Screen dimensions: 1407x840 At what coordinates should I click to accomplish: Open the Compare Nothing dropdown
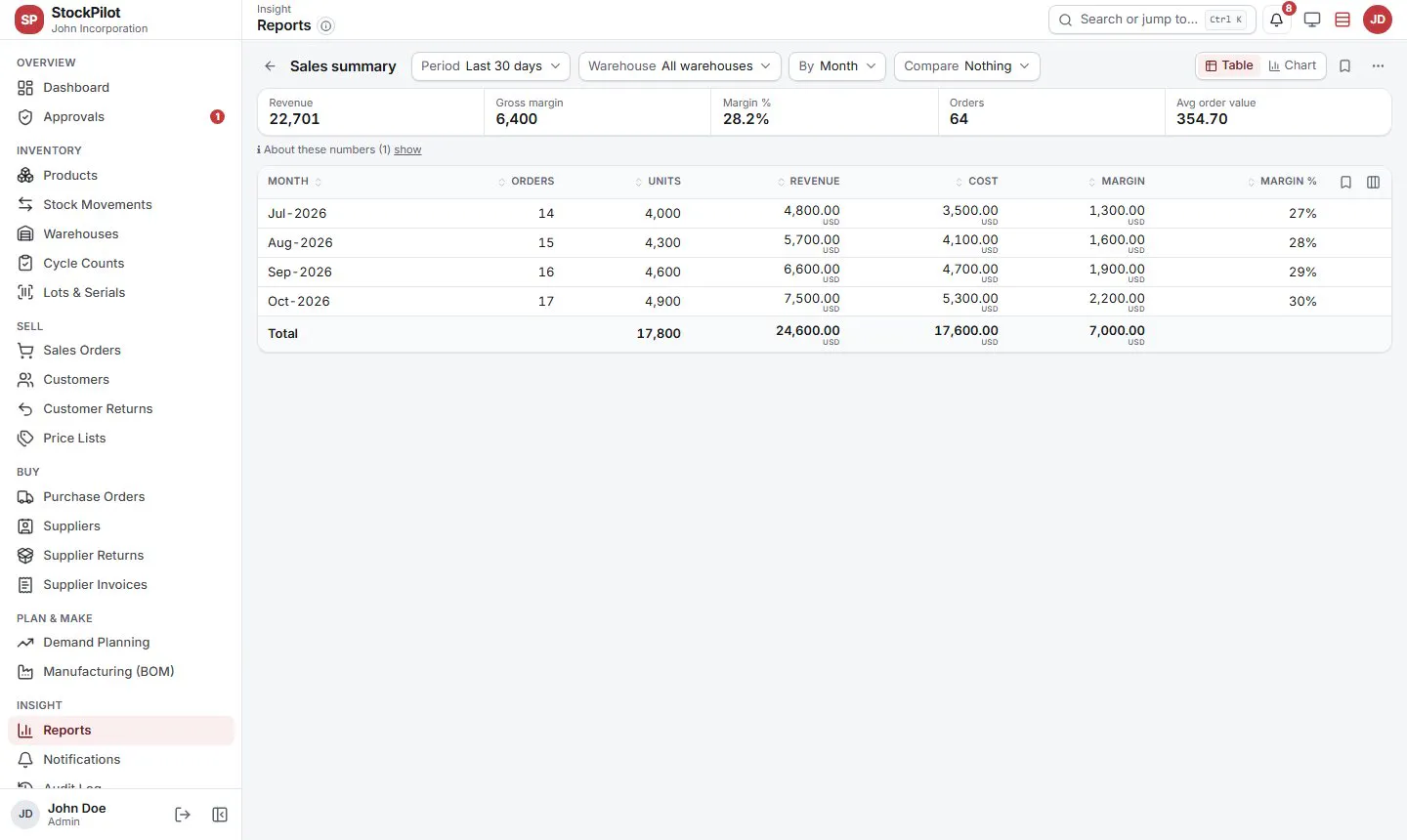pyautogui.click(x=967, y=66)
